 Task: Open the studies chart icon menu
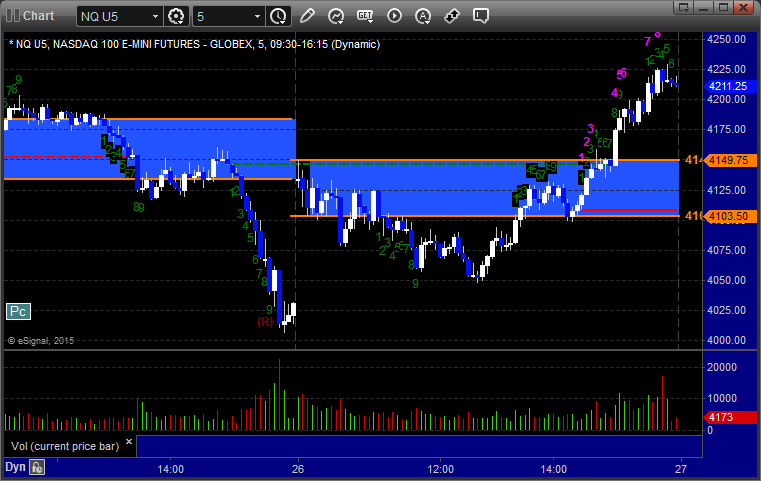click(x=336, y=16)
